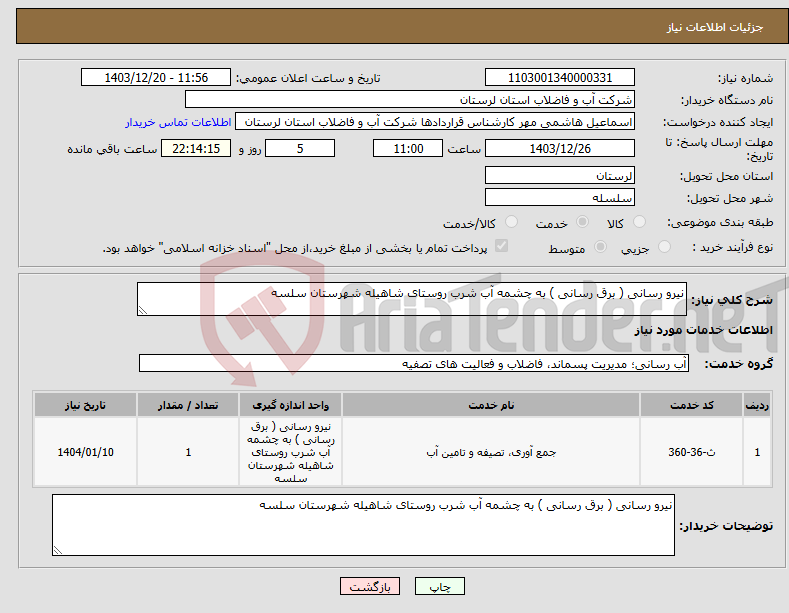The image size is (789, 613).
Task: Select the خدمت radio button
Action: pos(582,221)
